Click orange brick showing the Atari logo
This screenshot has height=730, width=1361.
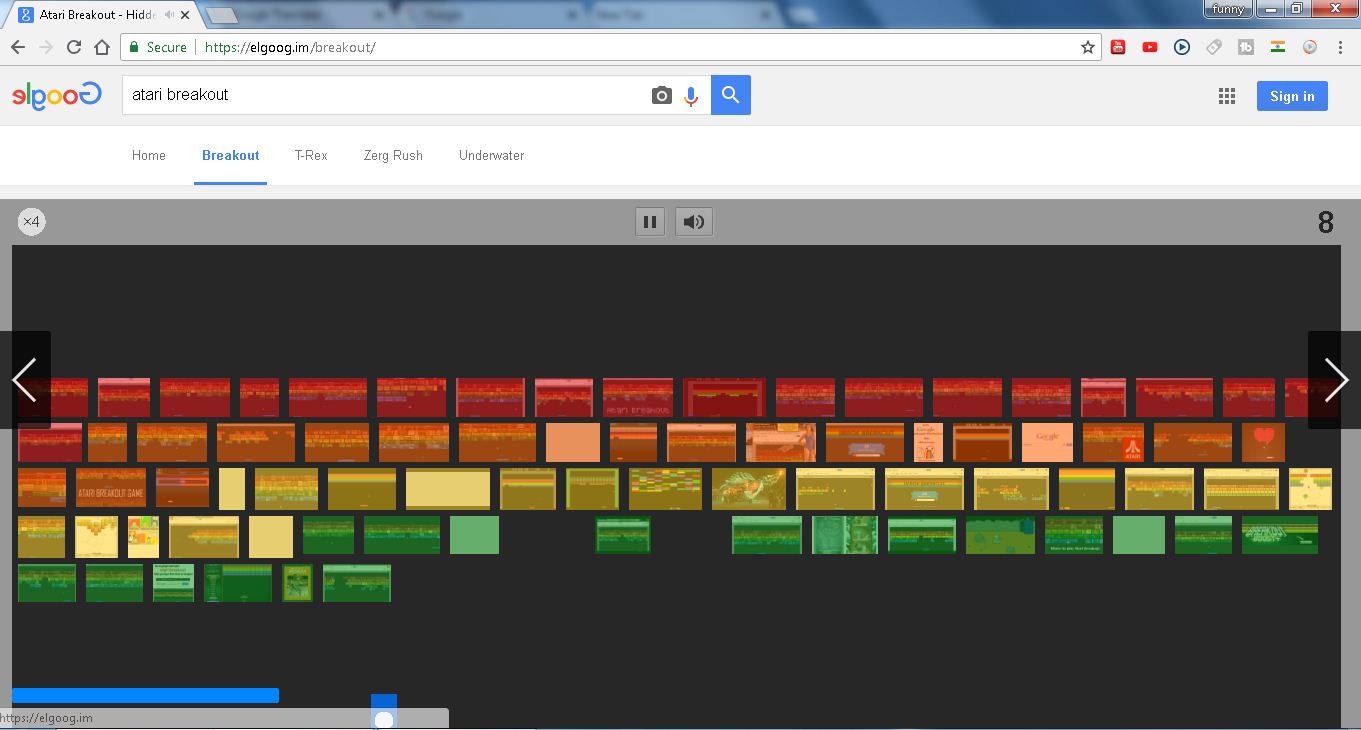click(1113, 442)
